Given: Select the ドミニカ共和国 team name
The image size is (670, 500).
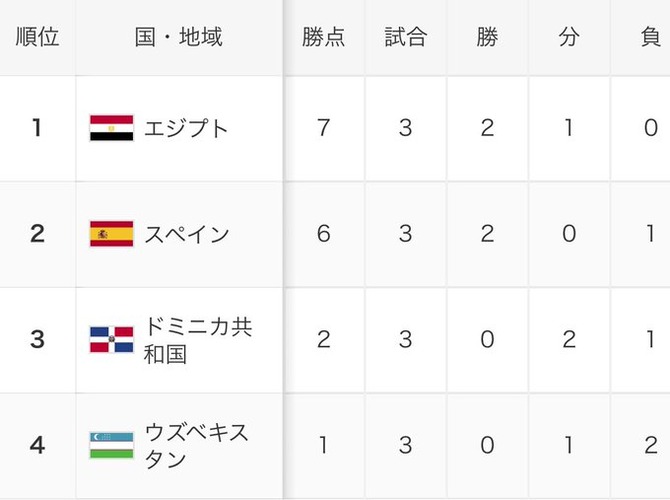Looking at the screenshot, I should coord(198,341).
